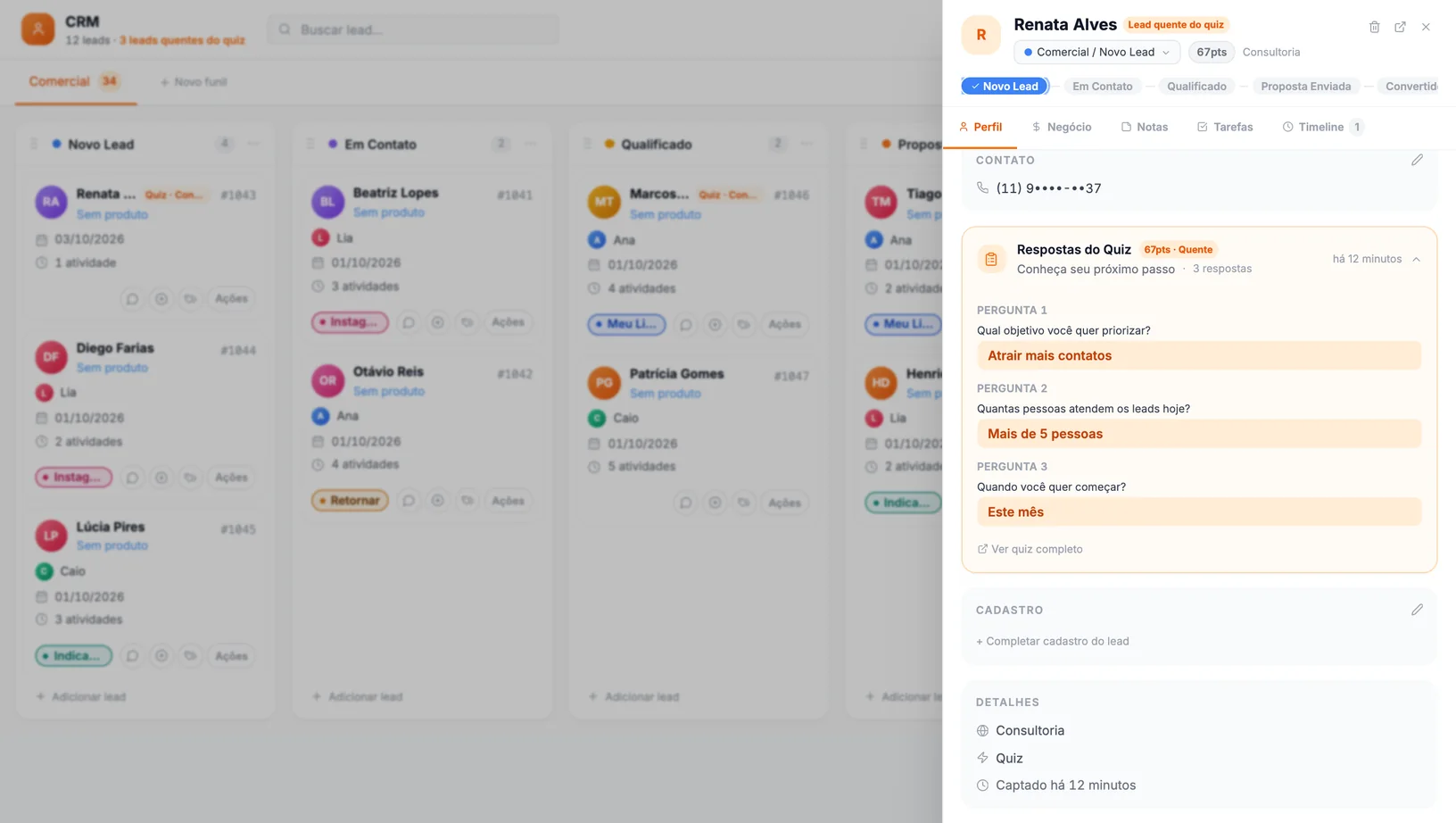Click the answer Atrair mais contatos
The image size is (1456, 823).
1198,355
